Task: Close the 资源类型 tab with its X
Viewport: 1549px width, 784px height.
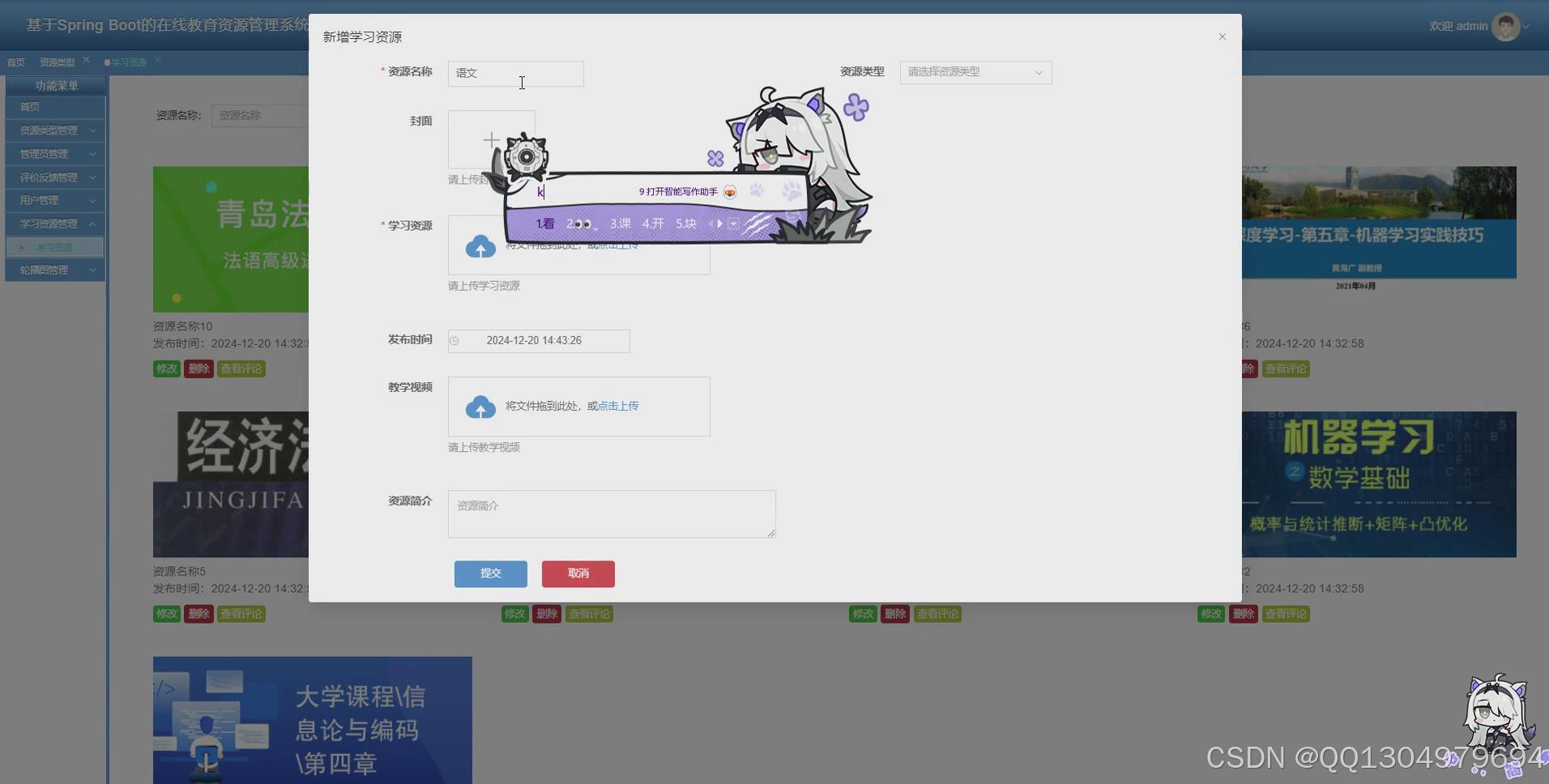Action: tap(86, 60)
